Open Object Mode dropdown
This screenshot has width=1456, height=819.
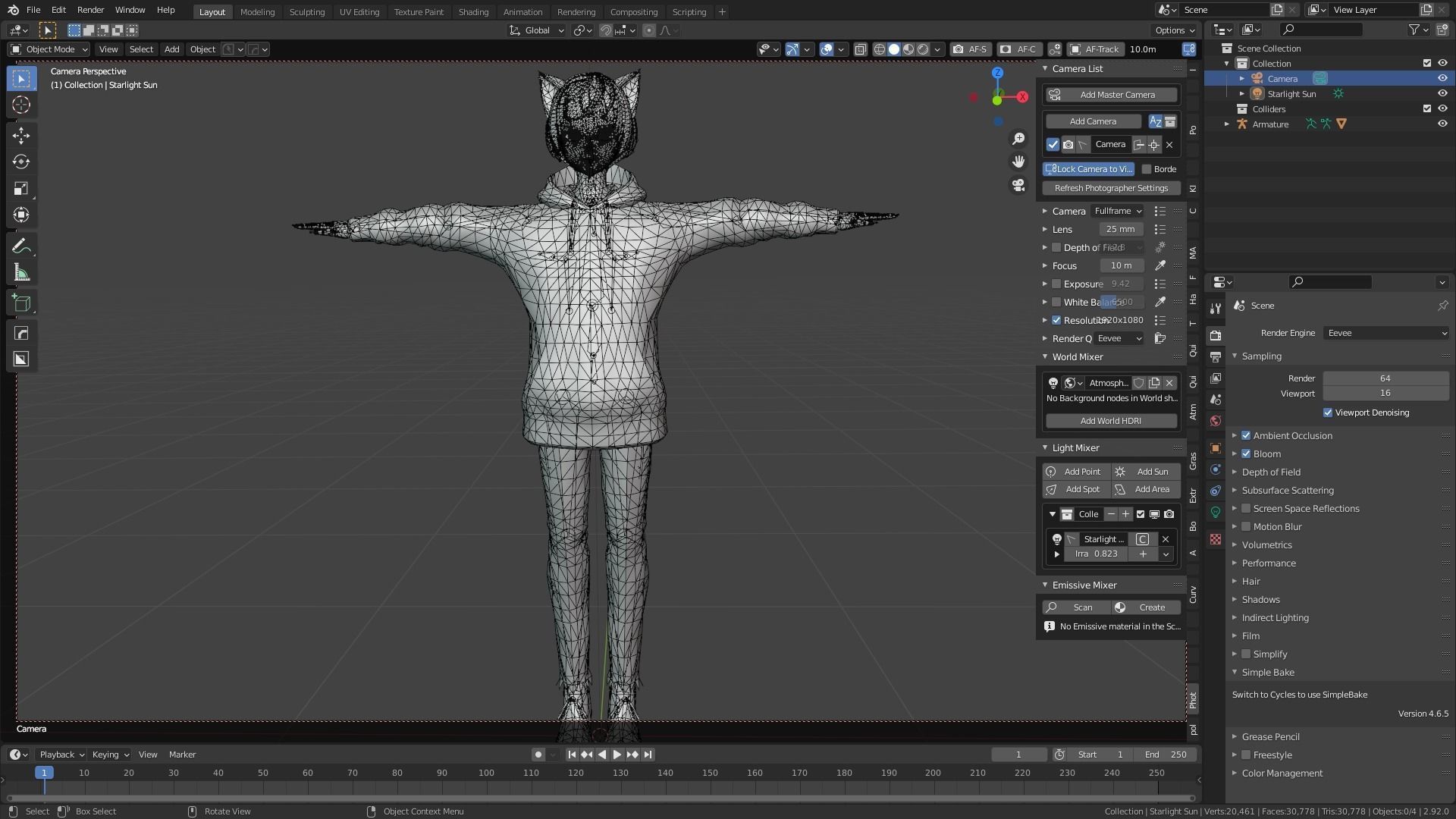49,49
